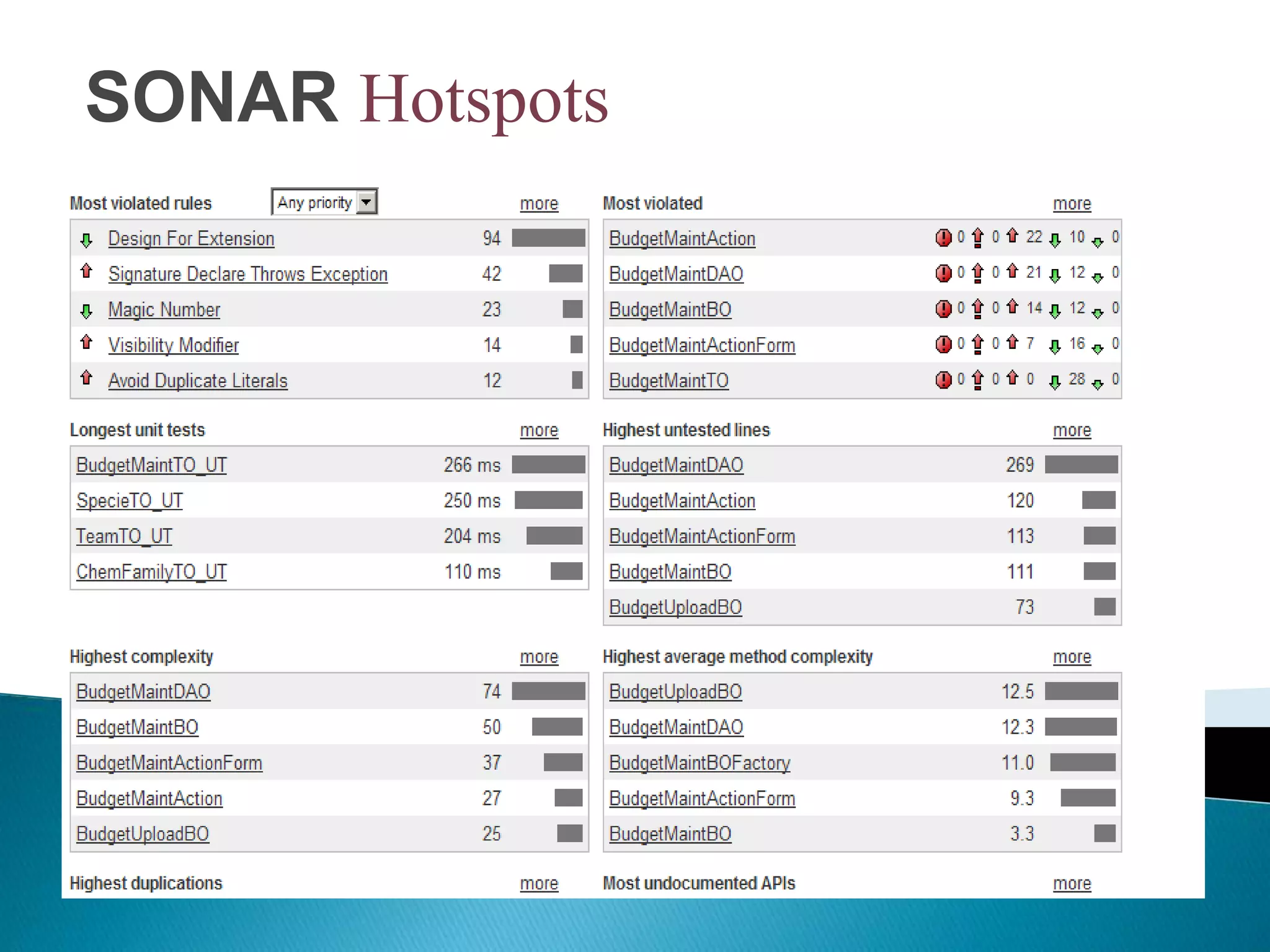Click the bar beside BudgetMaintDAO 269 untested lines
Image resolution: width=1270 pixels, height=952 pixels.
[1081, 465]
